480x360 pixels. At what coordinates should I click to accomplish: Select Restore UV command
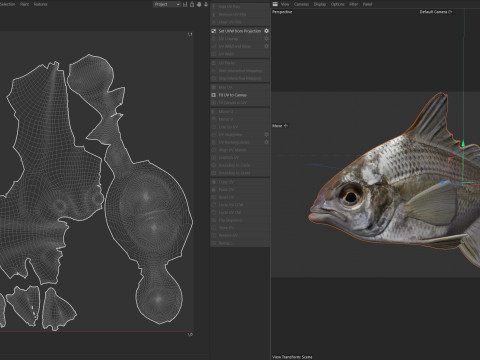(240, 236)
